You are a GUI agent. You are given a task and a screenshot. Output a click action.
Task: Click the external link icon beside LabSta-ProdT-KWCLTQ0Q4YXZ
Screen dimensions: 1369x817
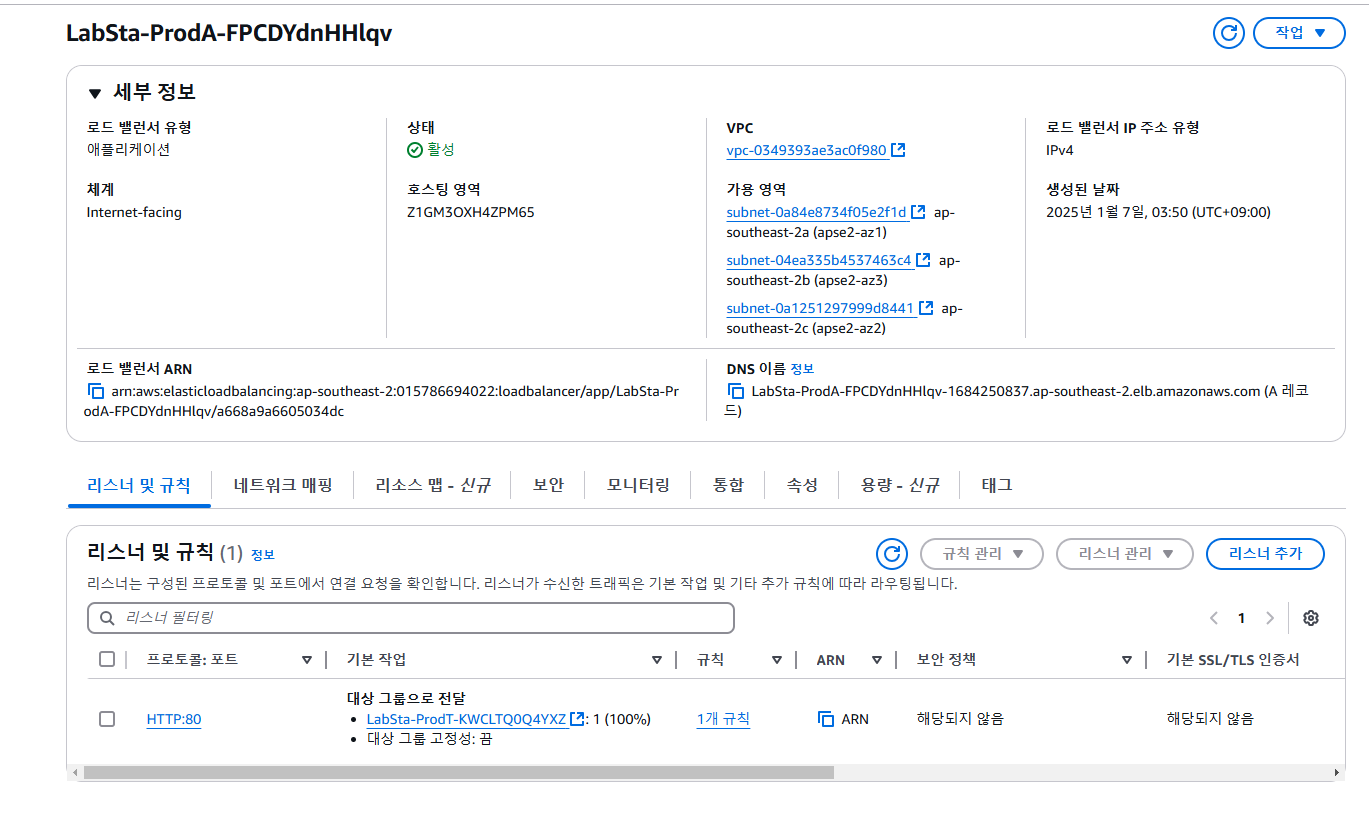coord(577,719)
